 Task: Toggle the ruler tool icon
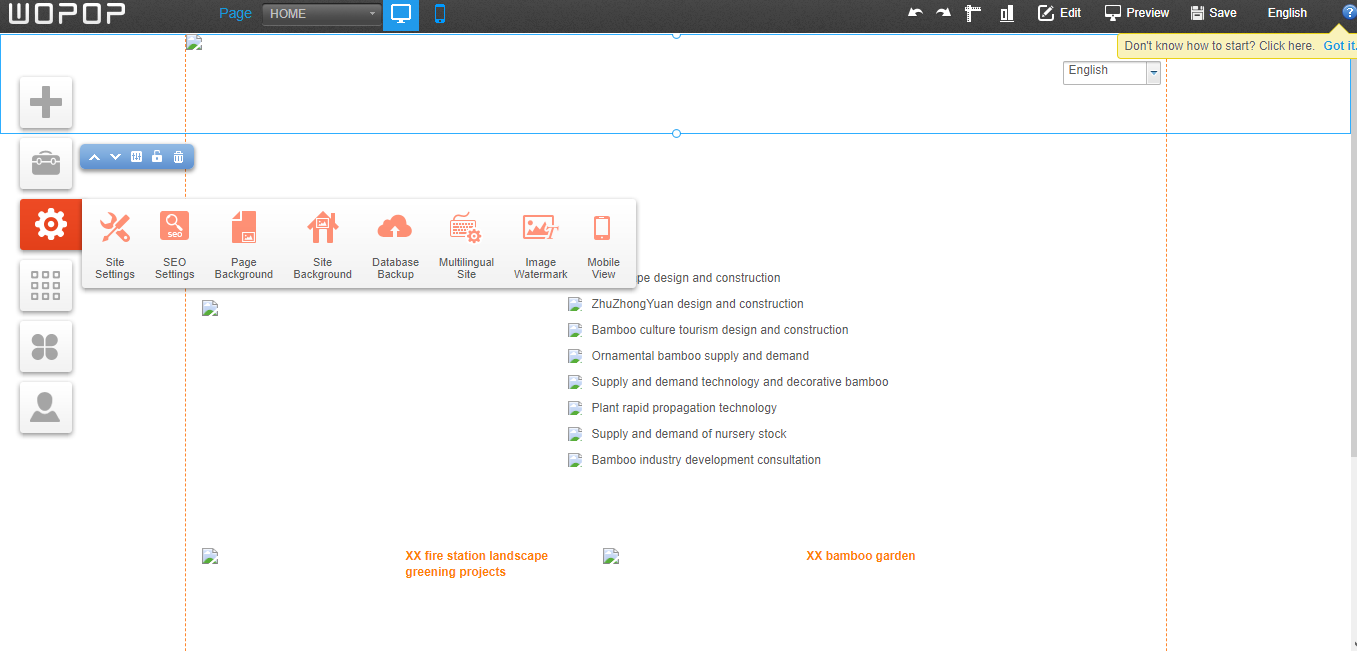[973, 13]
